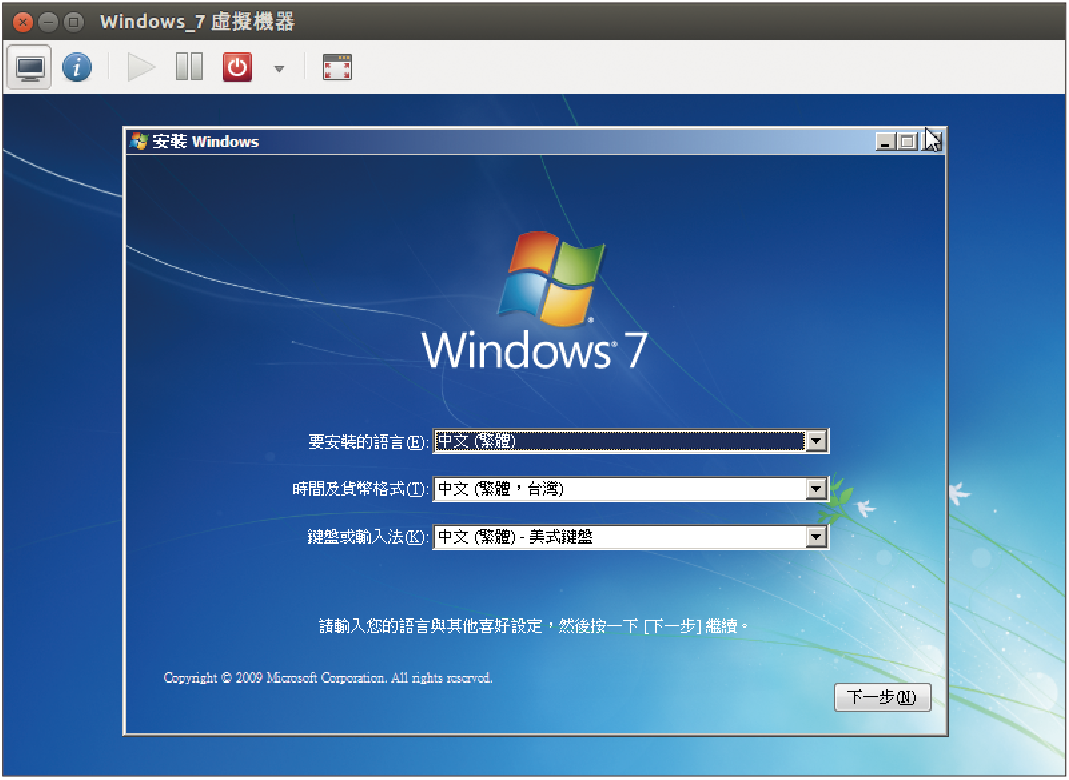Click the 下一步 button to continue

tap(882, 697)
